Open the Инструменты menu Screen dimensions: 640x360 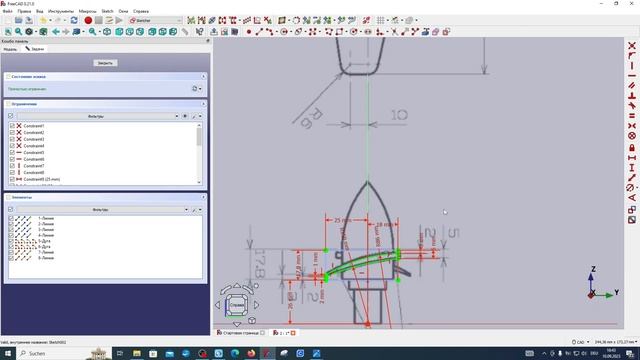click(x=61, y=11)
